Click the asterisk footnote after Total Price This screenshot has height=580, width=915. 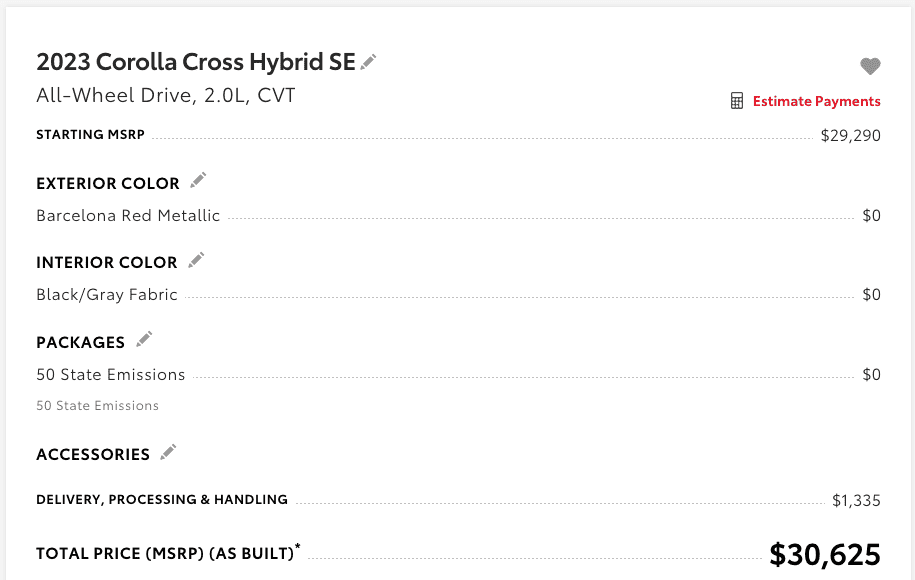298,546
